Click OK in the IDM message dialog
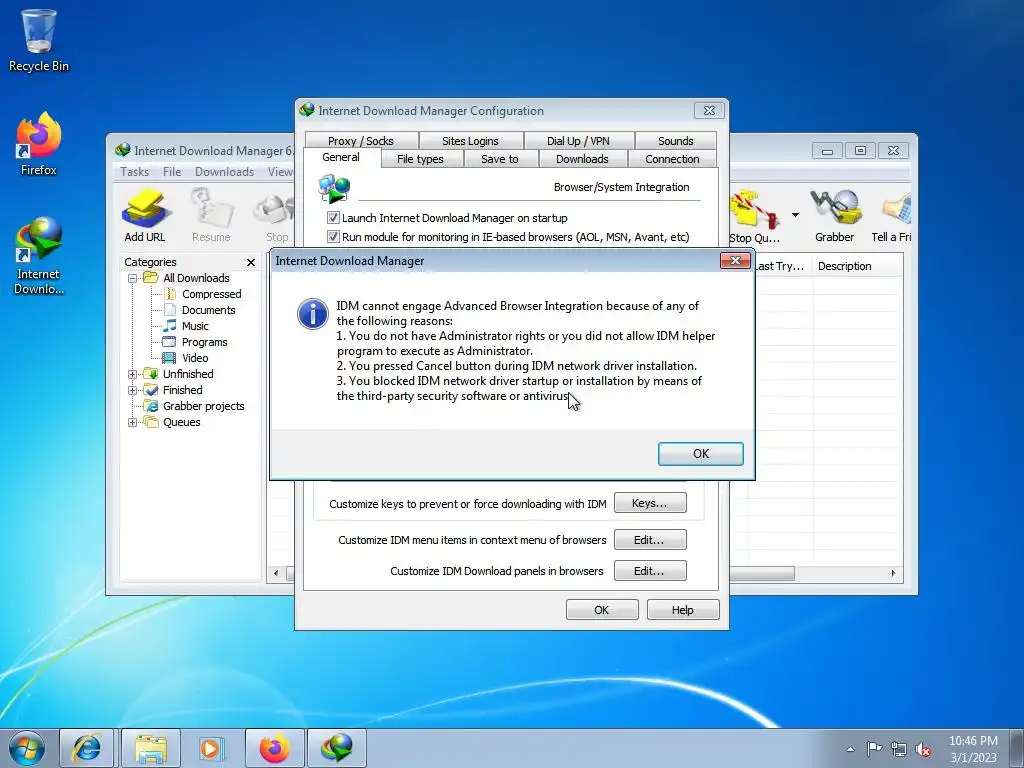This screenshot has width=1024, height=768. [700, 454]
